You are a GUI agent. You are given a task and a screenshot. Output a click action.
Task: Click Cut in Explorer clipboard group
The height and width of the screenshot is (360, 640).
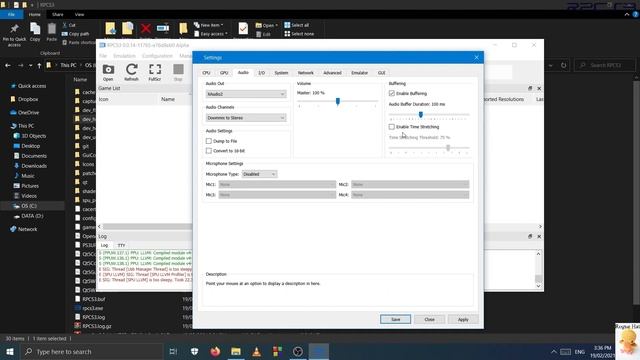69,25
